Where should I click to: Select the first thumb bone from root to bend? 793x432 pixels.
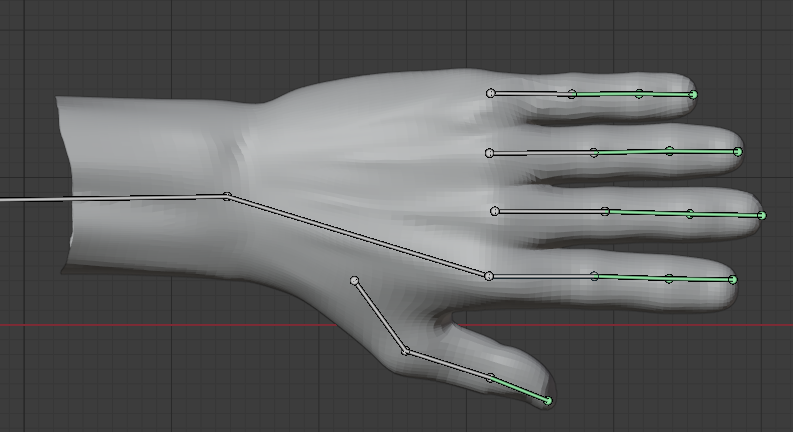click(380, 316)
